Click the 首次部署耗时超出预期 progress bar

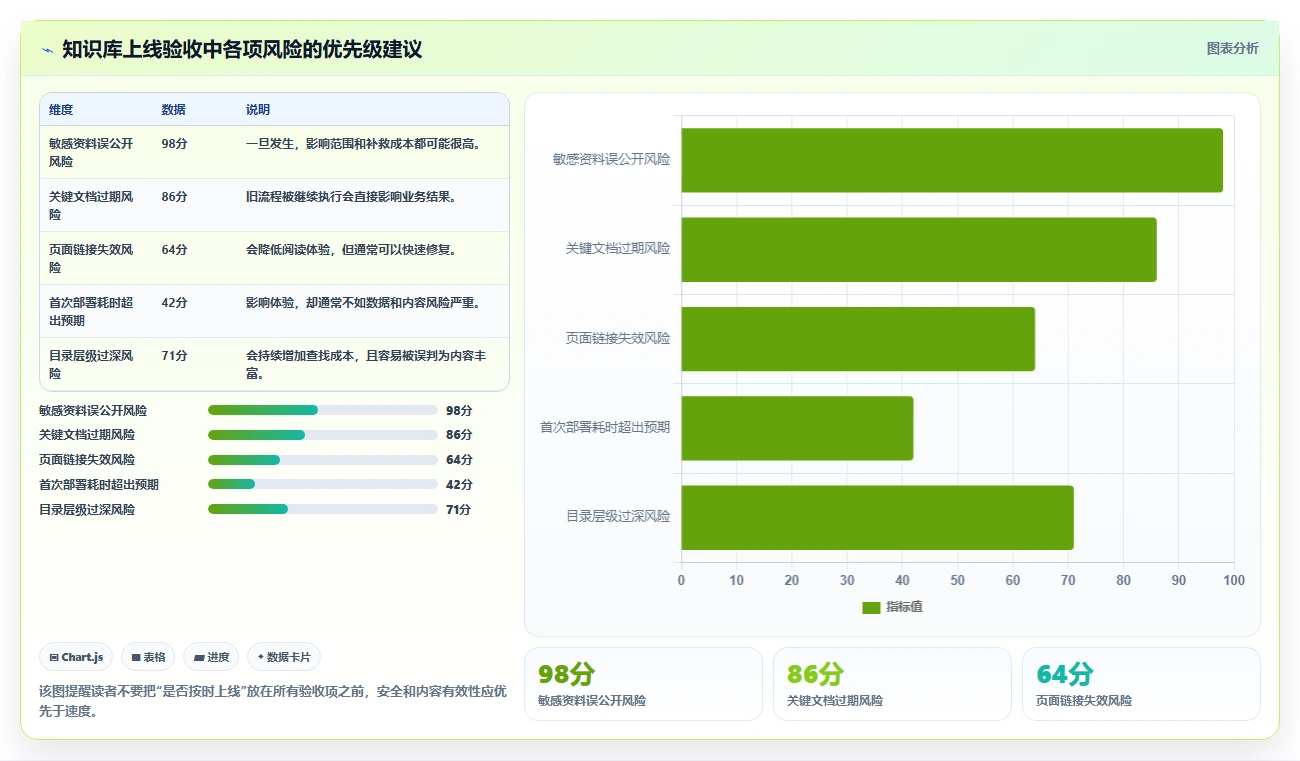pyautogui.click(x=323, y=485)
